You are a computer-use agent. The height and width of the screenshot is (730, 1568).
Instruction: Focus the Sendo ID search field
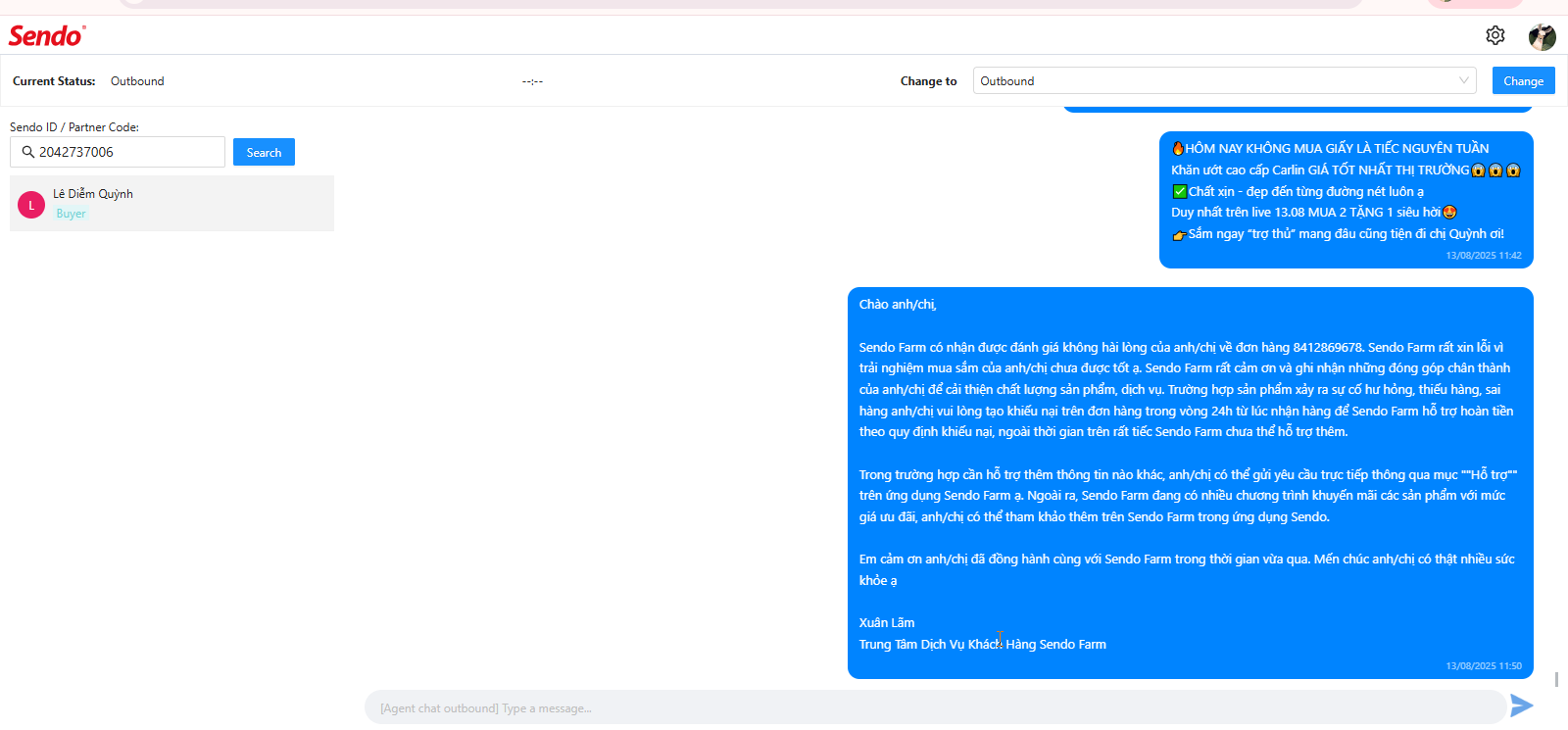118,152
